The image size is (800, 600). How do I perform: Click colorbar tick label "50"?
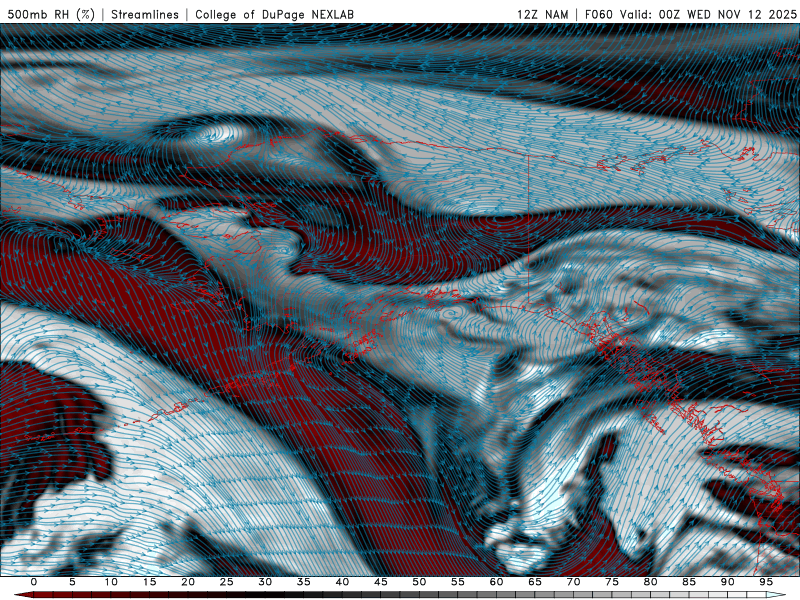[419, 582]
